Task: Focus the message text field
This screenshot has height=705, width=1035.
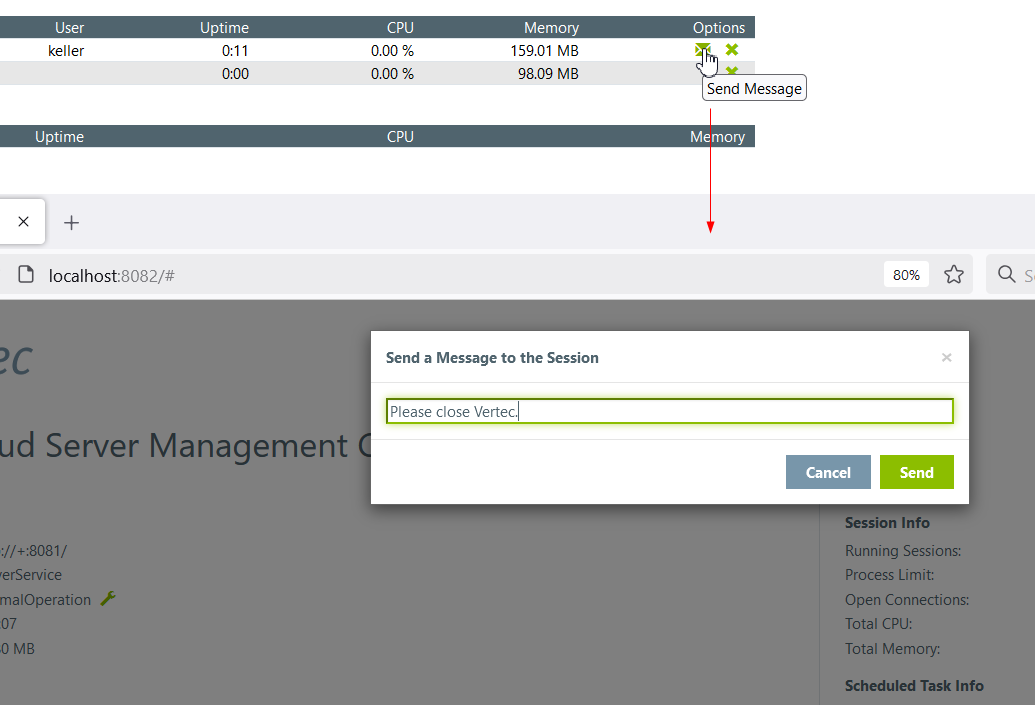Action: 669,411
